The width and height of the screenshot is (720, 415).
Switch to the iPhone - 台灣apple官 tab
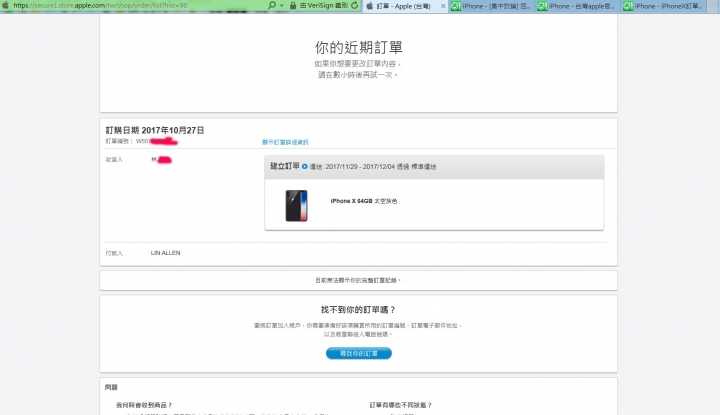[x=578, y=6]
